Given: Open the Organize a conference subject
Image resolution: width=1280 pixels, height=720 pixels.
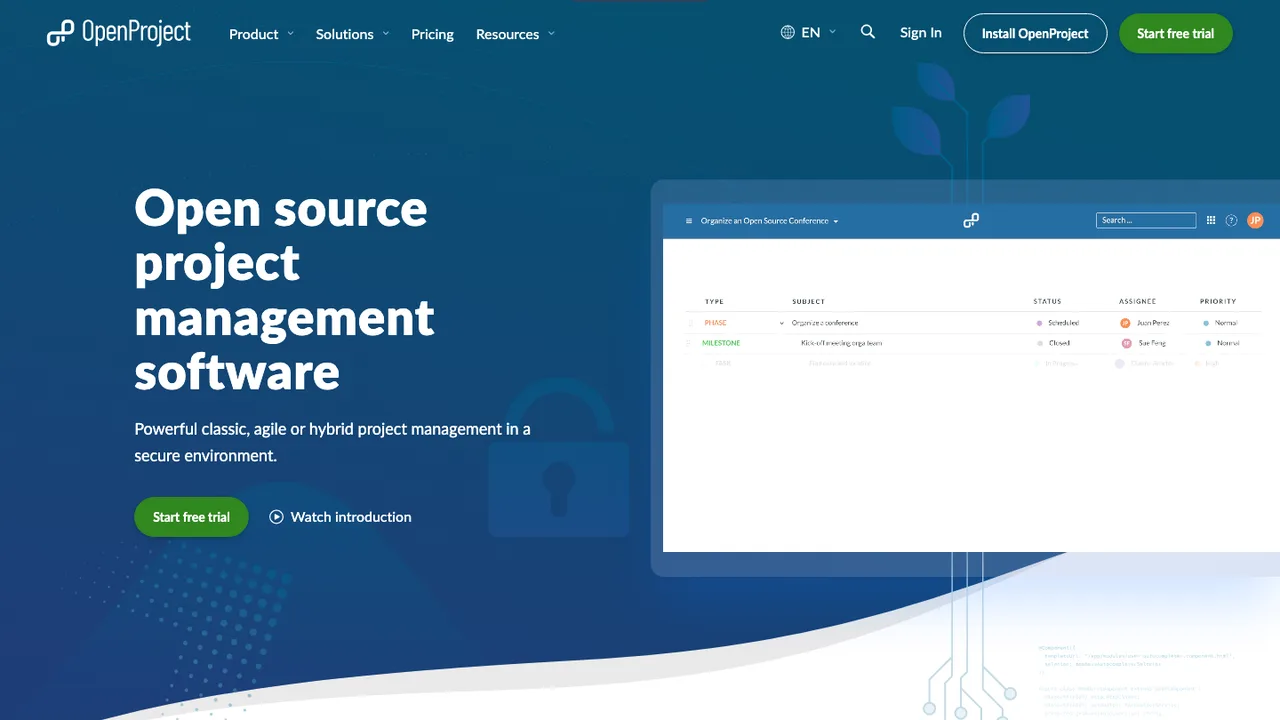Looking at the screenshot, I should [x=825, y=323].
